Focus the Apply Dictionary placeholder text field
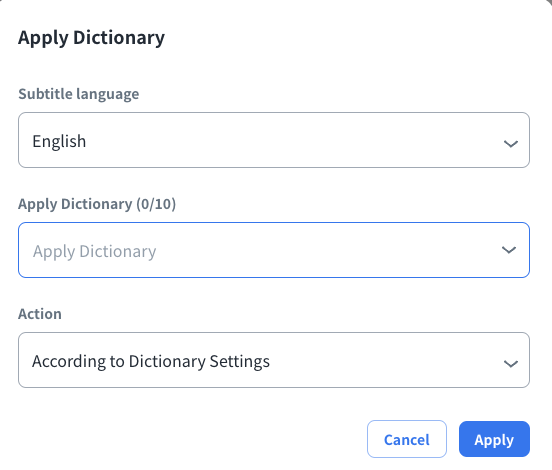The height and width of the screenshot is (470, 552). [x=94, y=252]
